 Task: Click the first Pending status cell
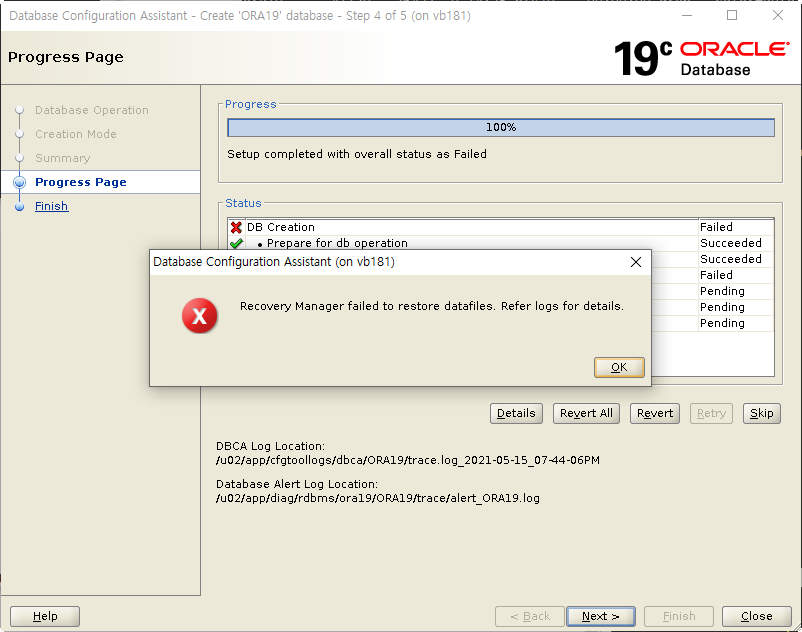point(722,291)
